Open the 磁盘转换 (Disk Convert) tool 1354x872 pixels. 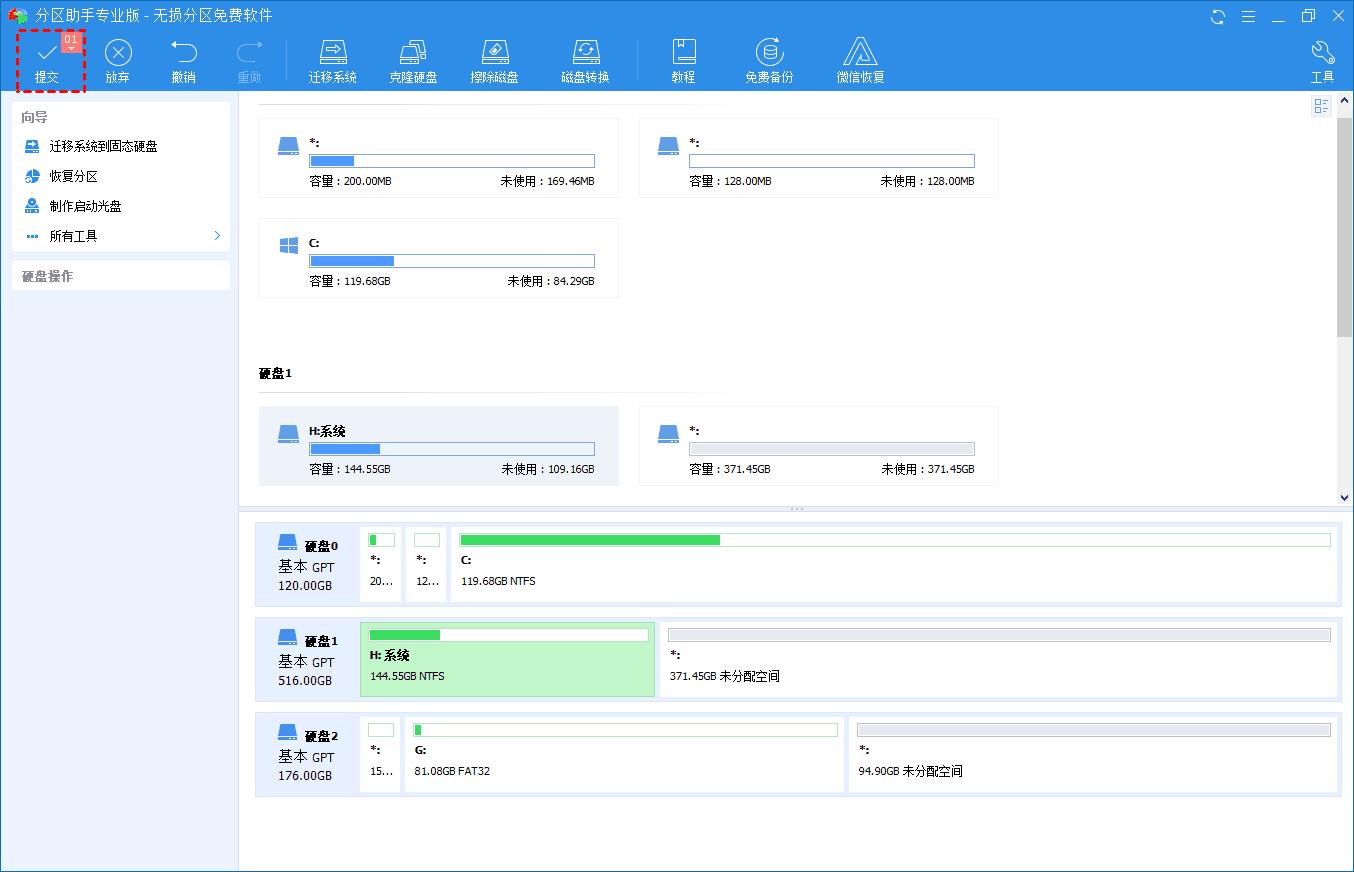pyautogui.click(x=585, y=54)
